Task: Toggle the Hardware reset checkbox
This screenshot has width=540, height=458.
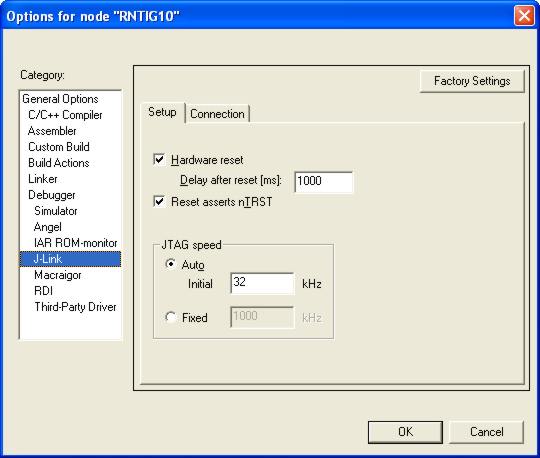Action: click(159, 159)
